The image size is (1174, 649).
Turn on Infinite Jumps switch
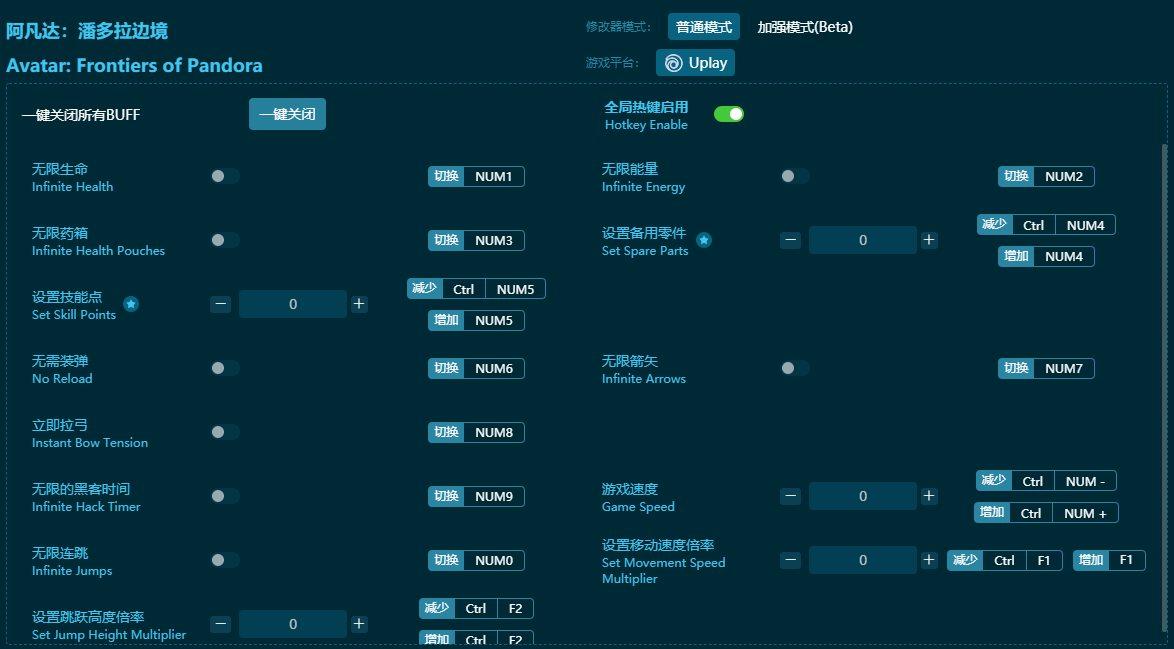coord(225,560)
